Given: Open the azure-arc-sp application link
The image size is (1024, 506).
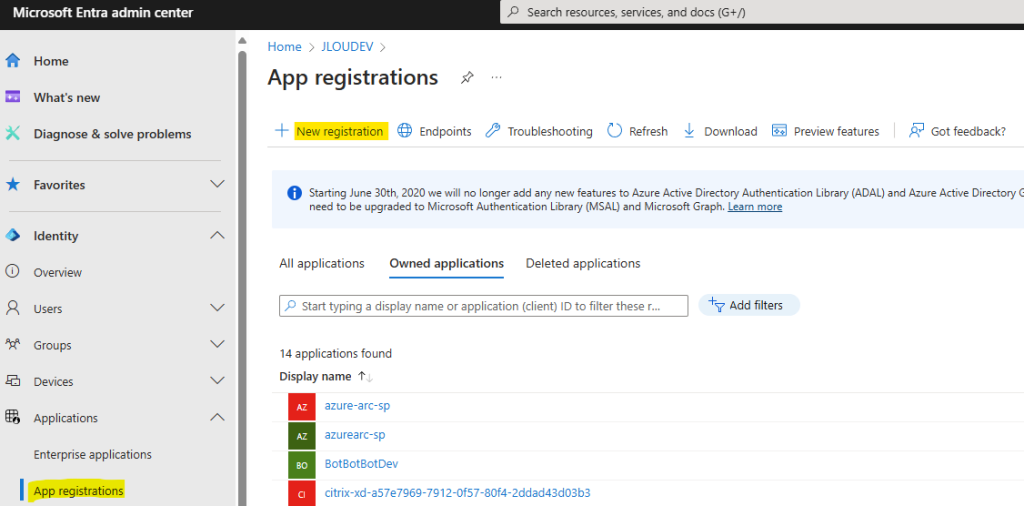Looking at the screenshot, I should click(x=357, y=405).
